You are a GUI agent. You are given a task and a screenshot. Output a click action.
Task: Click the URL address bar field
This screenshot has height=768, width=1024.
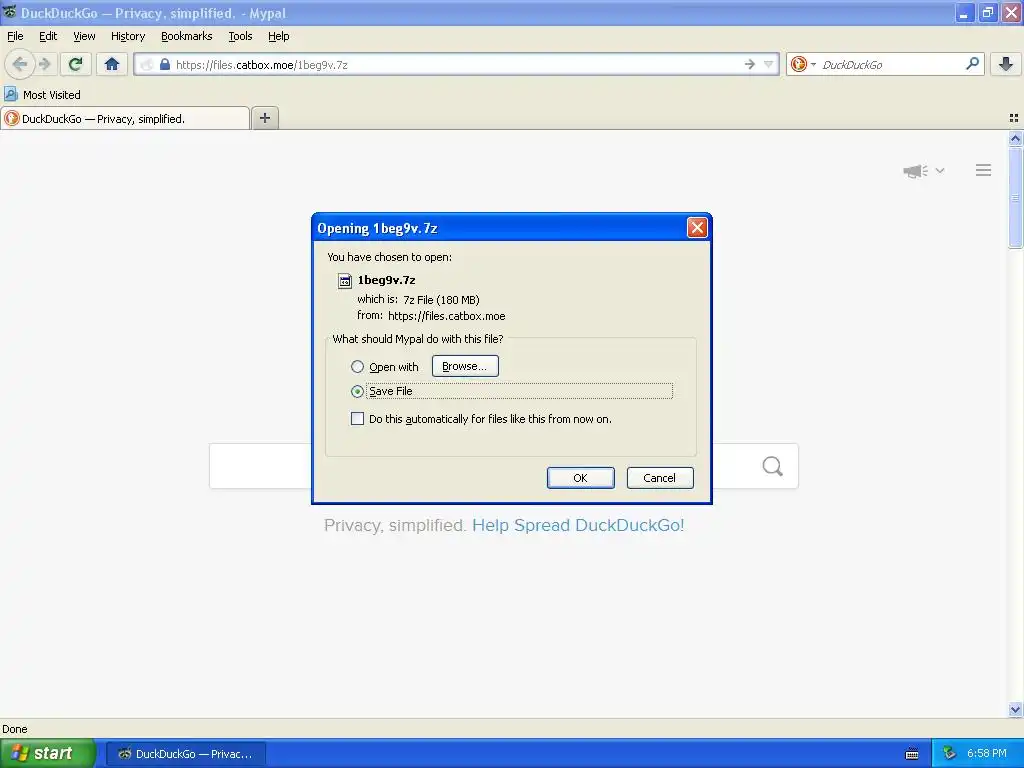tap(456, 64)
